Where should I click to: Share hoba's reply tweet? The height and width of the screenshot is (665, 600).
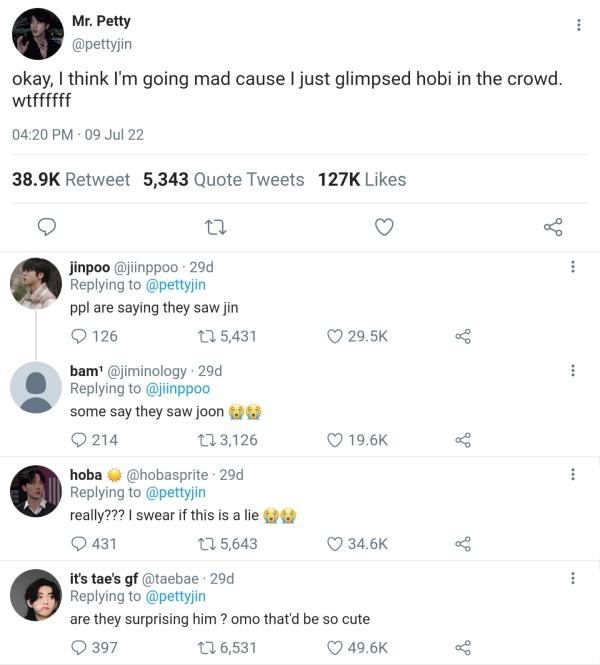pyautogui.click(x=462, y=544)
